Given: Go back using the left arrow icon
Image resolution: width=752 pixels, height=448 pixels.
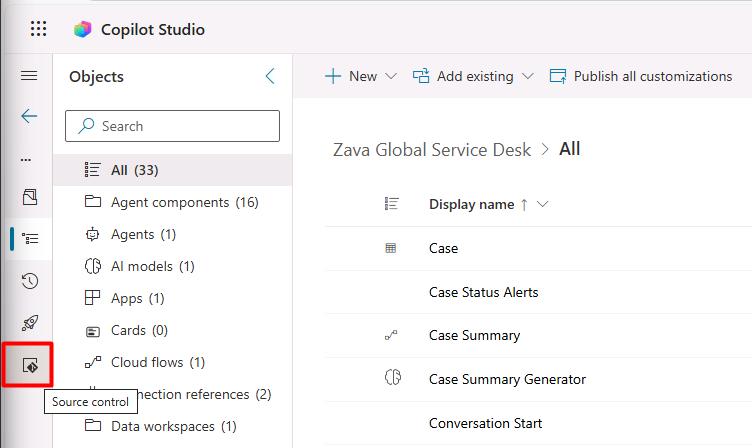Looking at the screenshot, I should (x=29, y=116).
